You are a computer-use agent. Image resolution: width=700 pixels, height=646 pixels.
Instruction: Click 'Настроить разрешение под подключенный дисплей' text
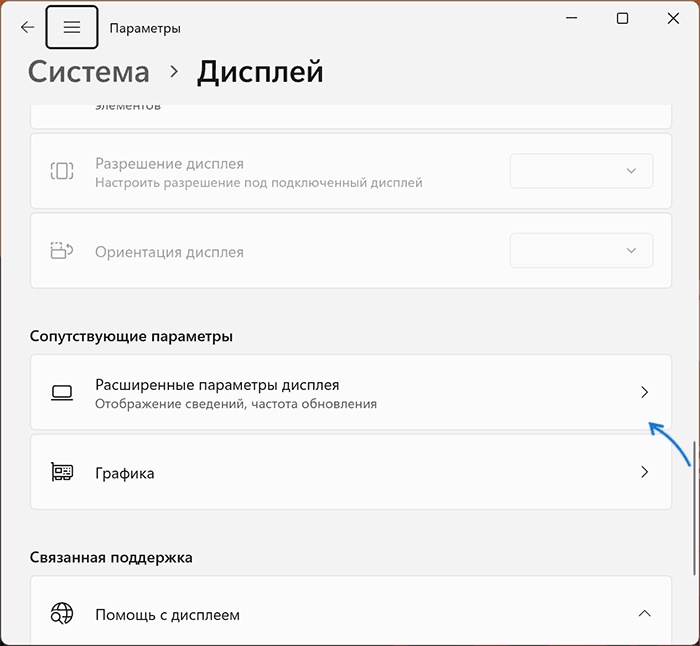[259, 183]
